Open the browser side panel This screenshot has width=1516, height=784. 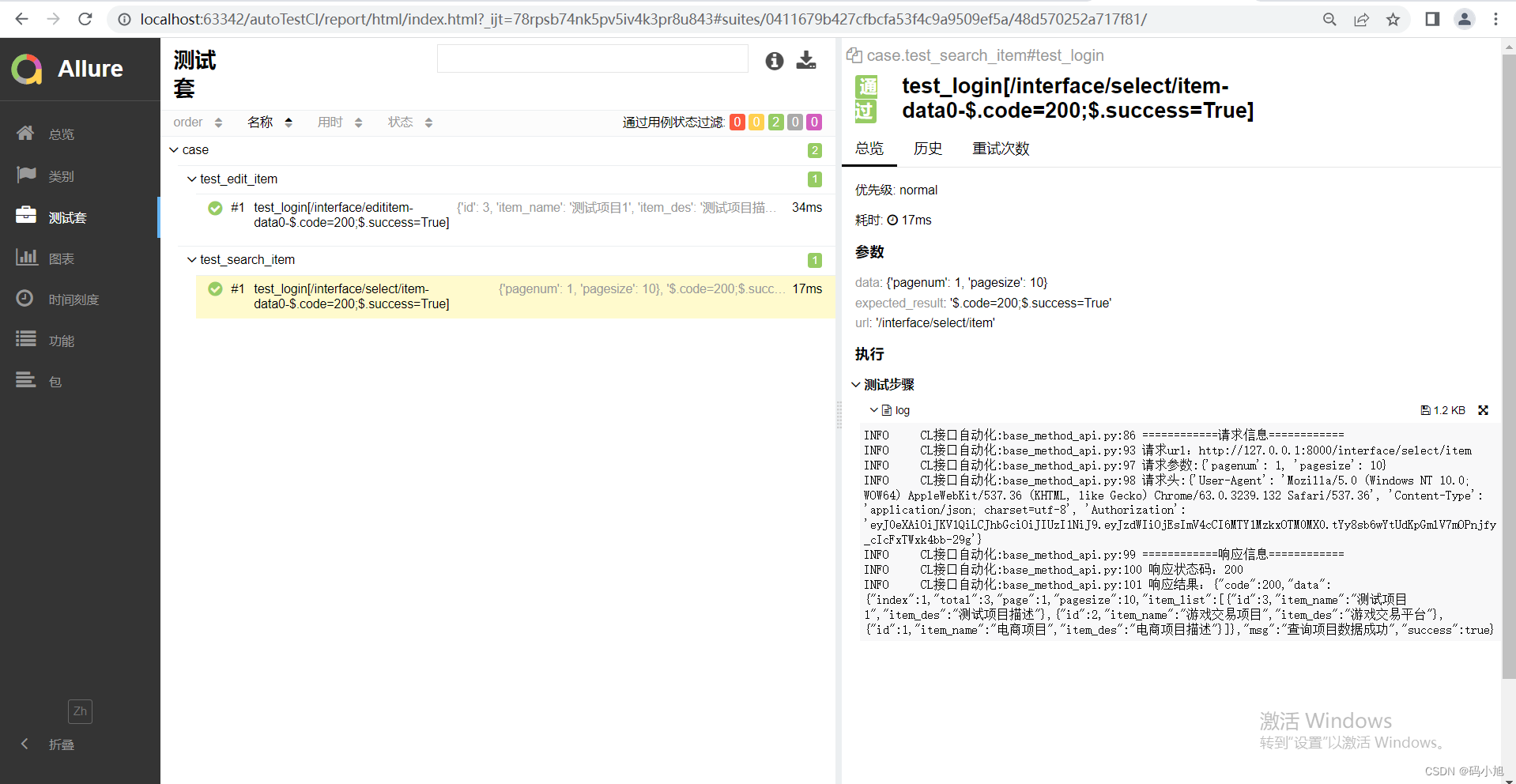[x=1432, y=19]
